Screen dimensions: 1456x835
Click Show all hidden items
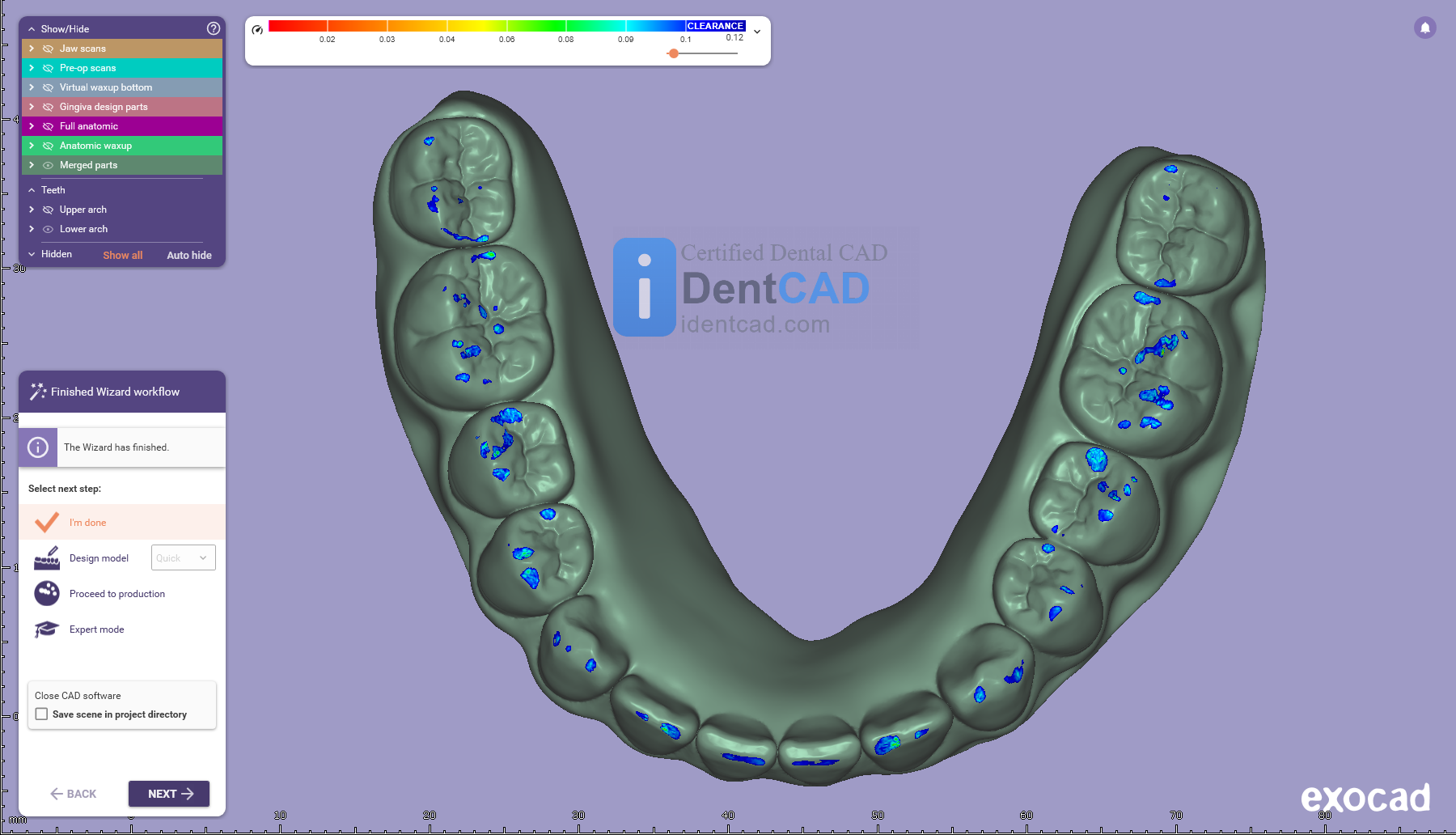[x=122, y=255]
